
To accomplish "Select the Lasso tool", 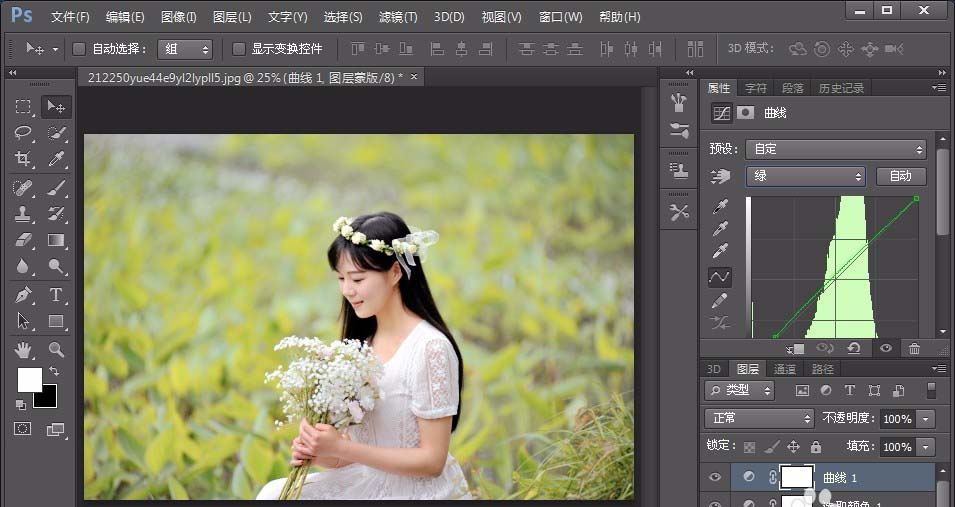I will point(23,132).
